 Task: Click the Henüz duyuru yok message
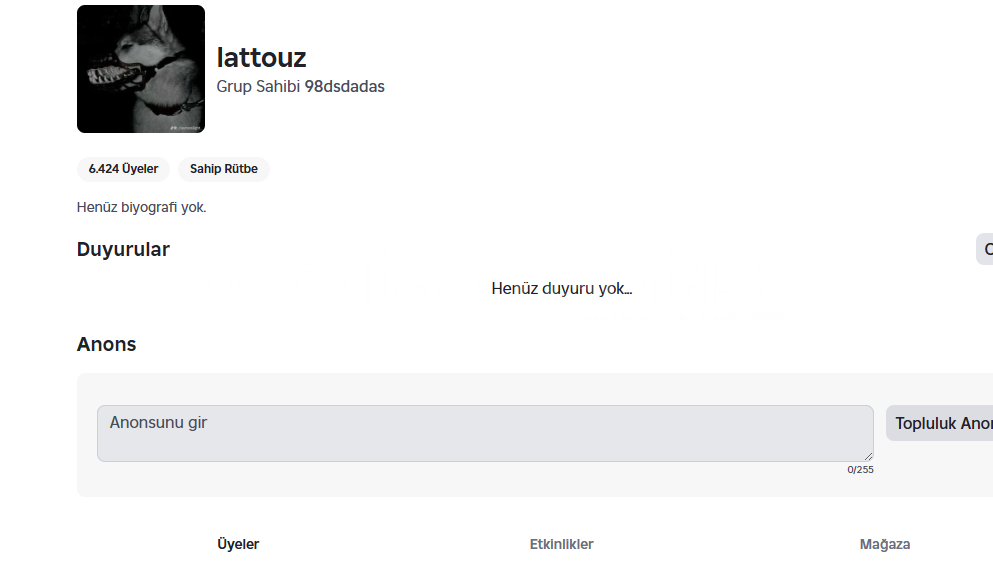(561, 289)
